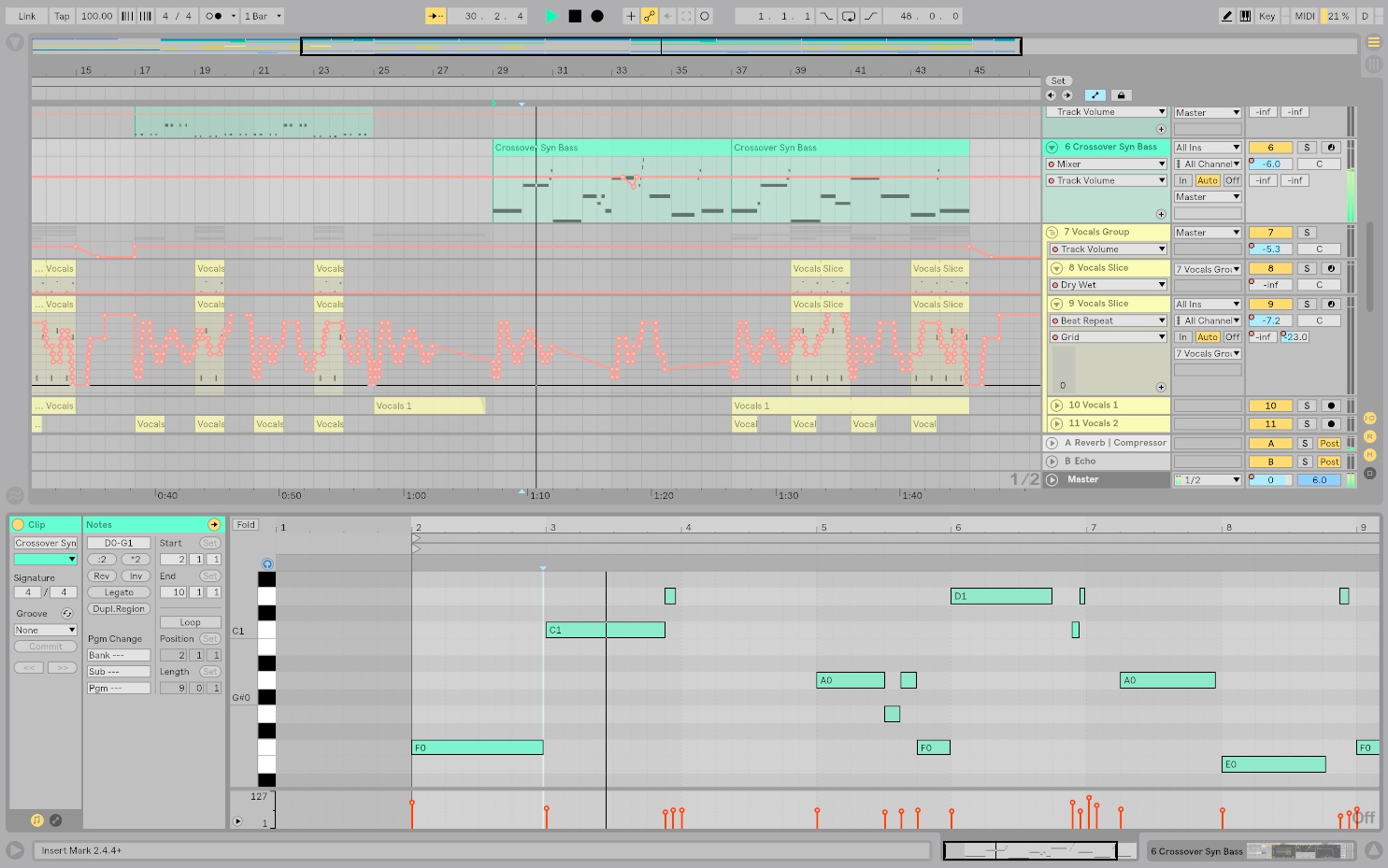Open the Key map mode
This screenshot has height=868, width=1388.
coord(1266,16)
